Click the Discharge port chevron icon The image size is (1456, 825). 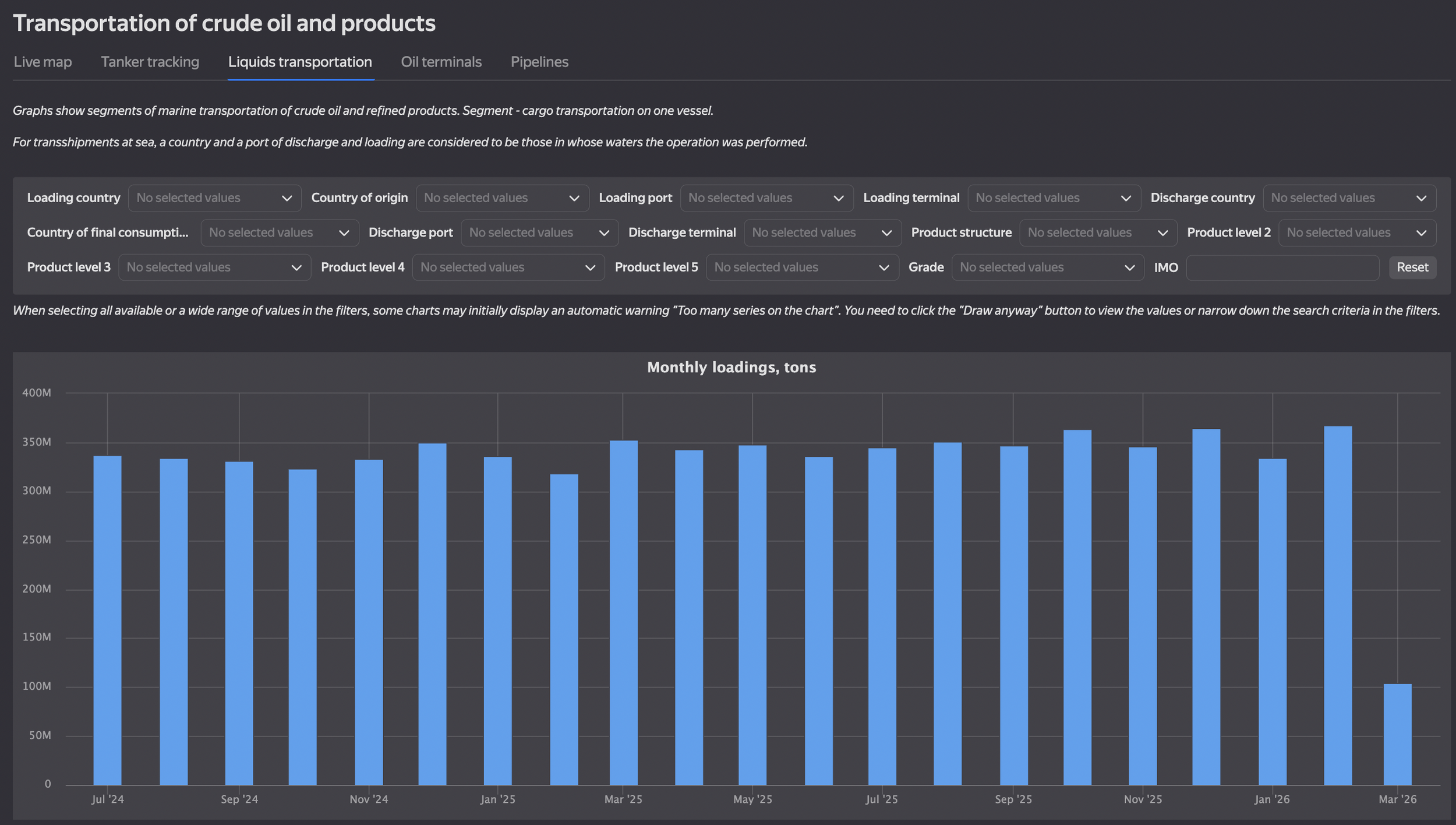(604, 233)
